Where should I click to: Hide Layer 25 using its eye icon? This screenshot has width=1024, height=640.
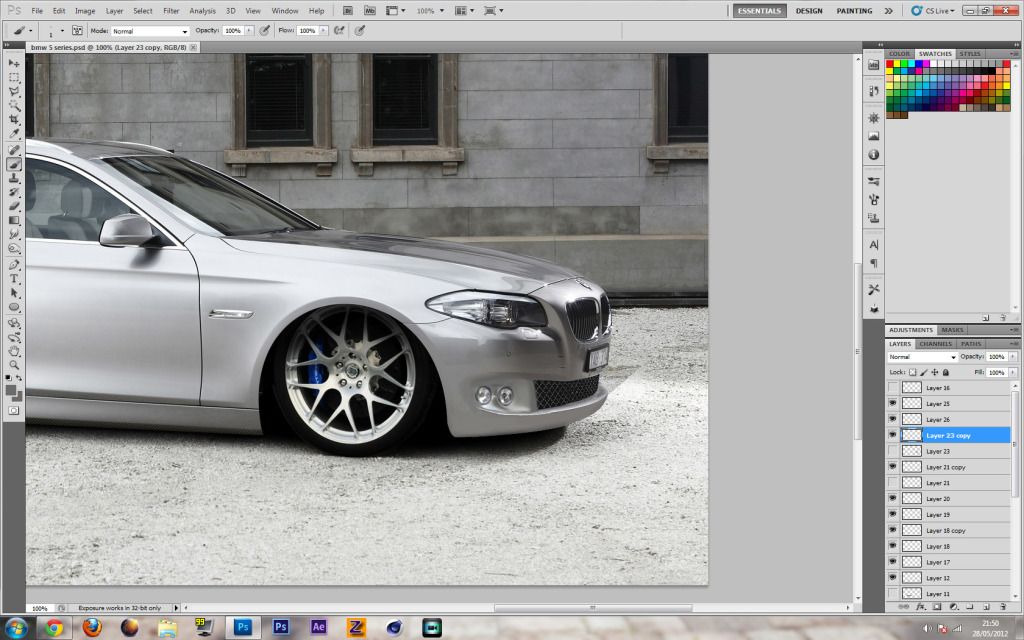click(892, 404)
